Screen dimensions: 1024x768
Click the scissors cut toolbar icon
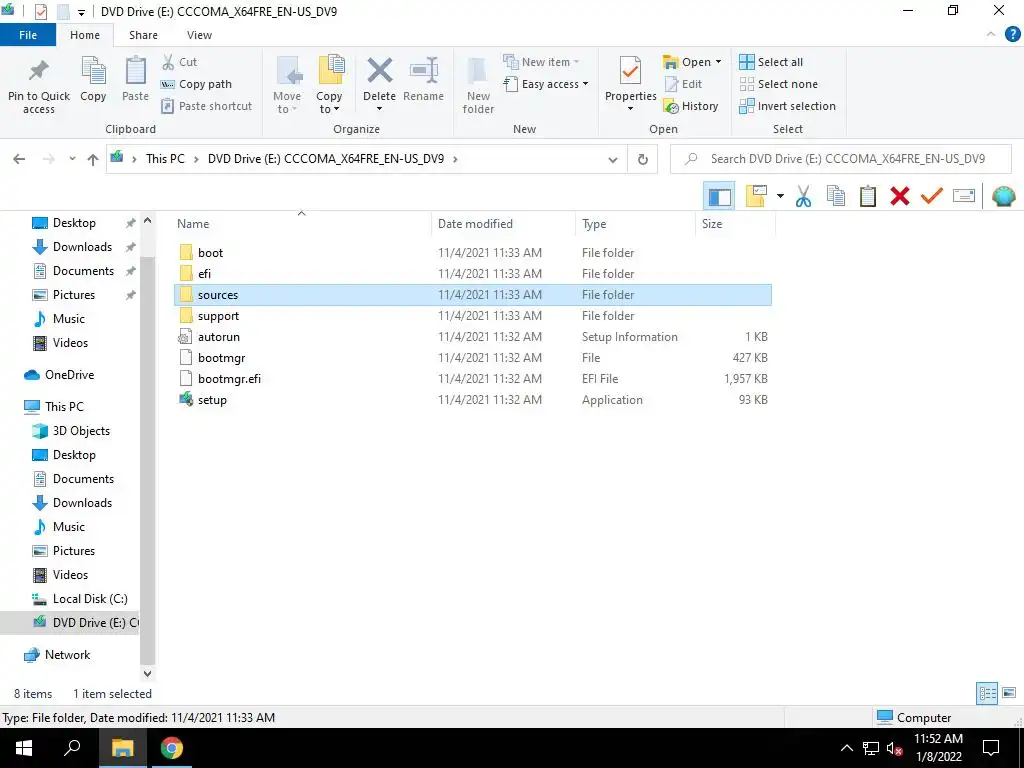tap(803, 196)
